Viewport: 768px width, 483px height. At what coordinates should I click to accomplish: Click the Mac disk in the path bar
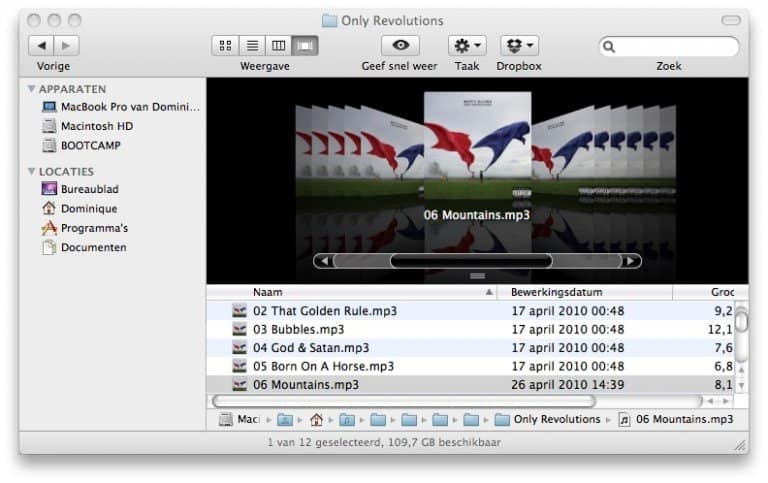239,419
